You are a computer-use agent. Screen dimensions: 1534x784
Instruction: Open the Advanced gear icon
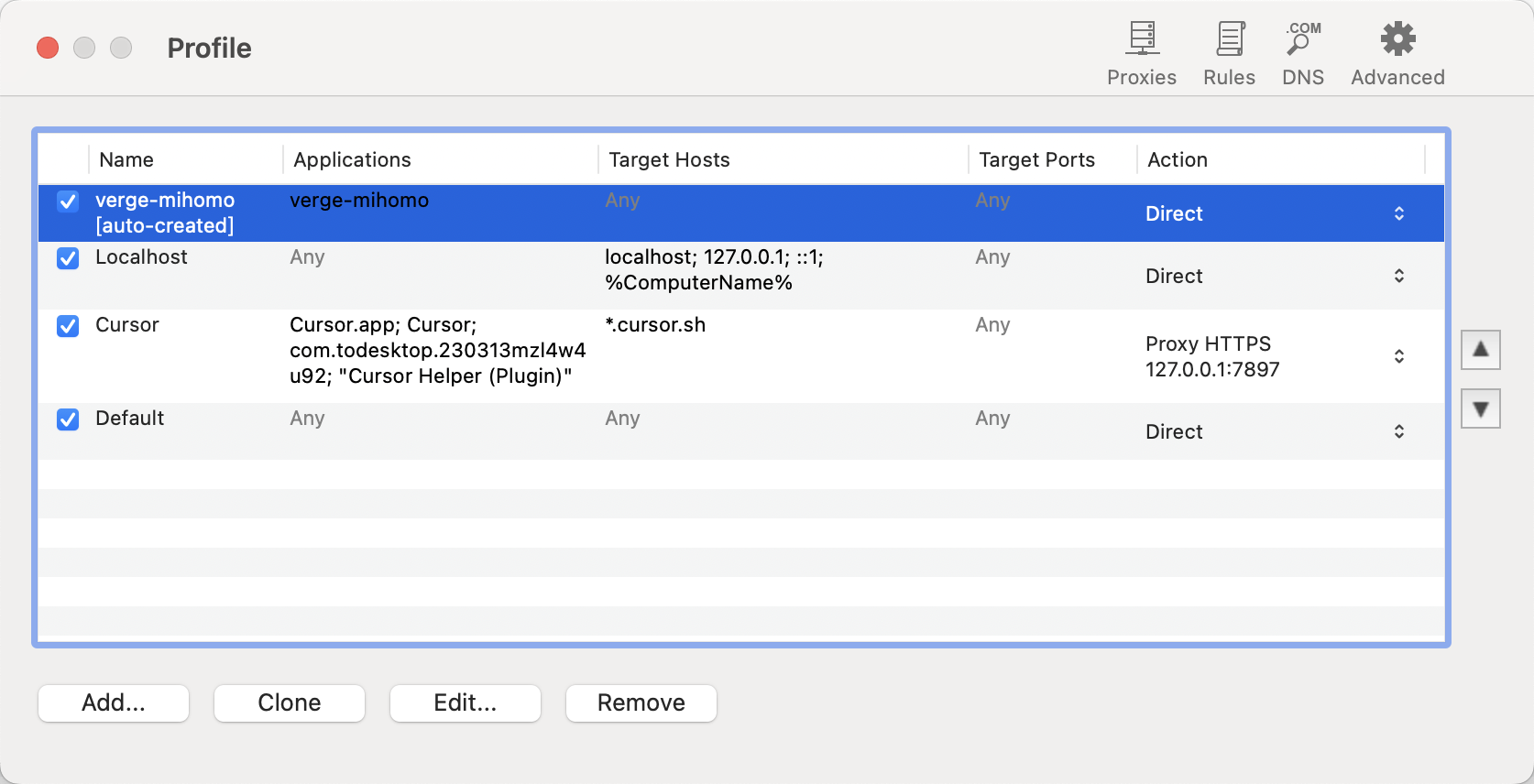coord(1397,54)
